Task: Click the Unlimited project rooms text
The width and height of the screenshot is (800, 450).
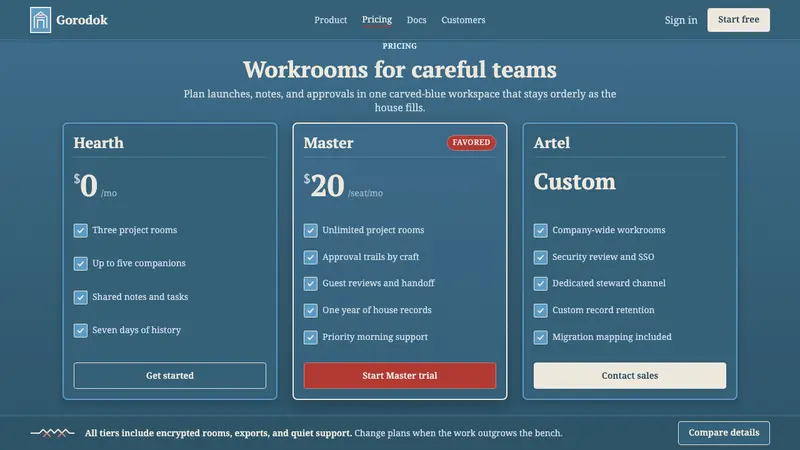Action: point(373,230)
